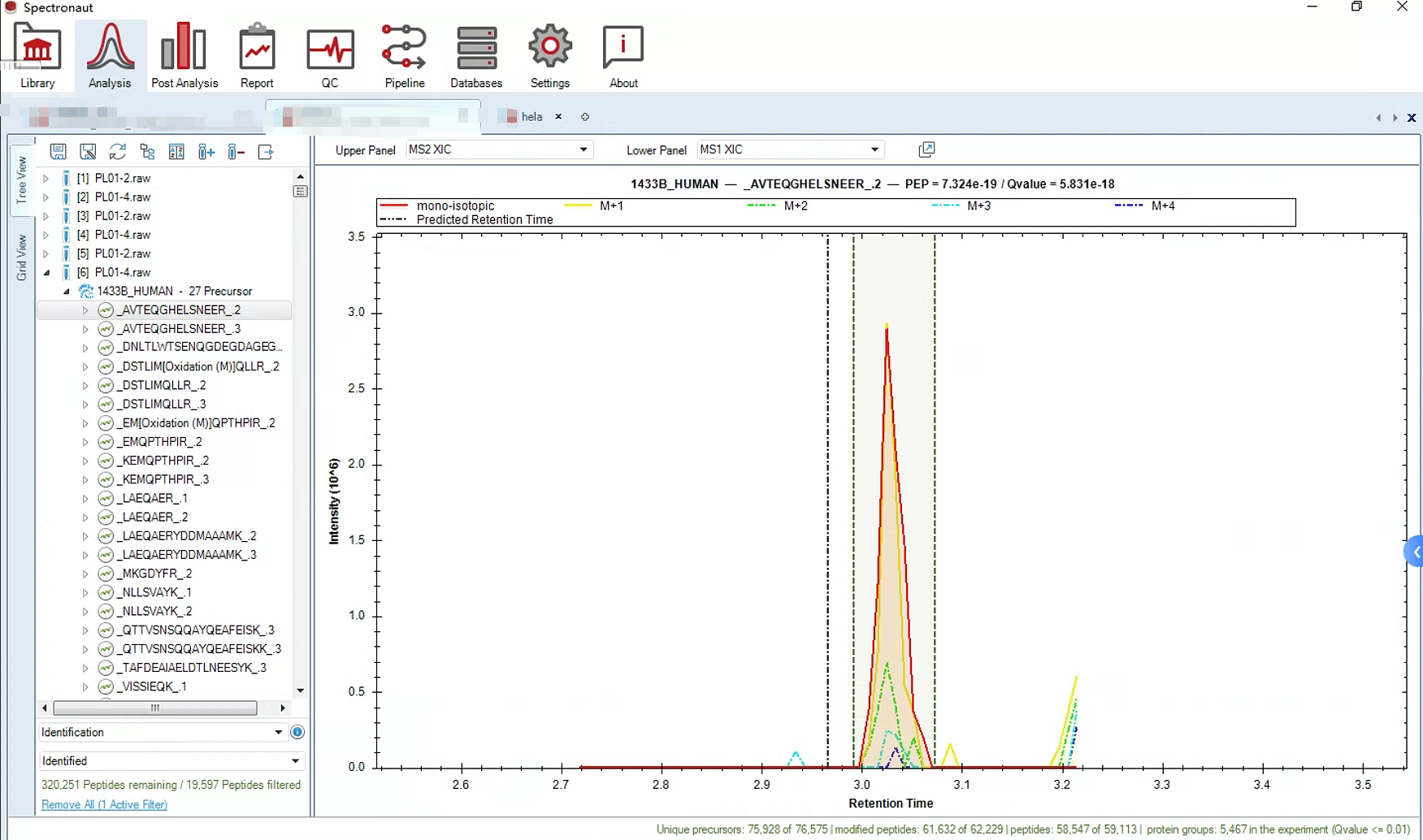Select _TAFDEAIAELDTLNEESYK_.3 row
The image size is (1423, 840).
[192, 668]
